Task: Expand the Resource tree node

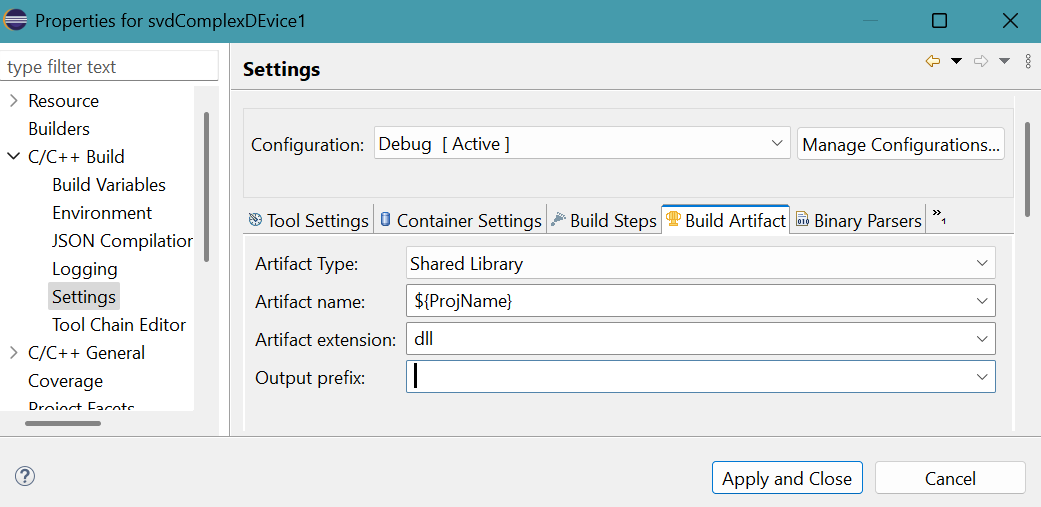Action: pyautogui.click(x=13, y=101)
